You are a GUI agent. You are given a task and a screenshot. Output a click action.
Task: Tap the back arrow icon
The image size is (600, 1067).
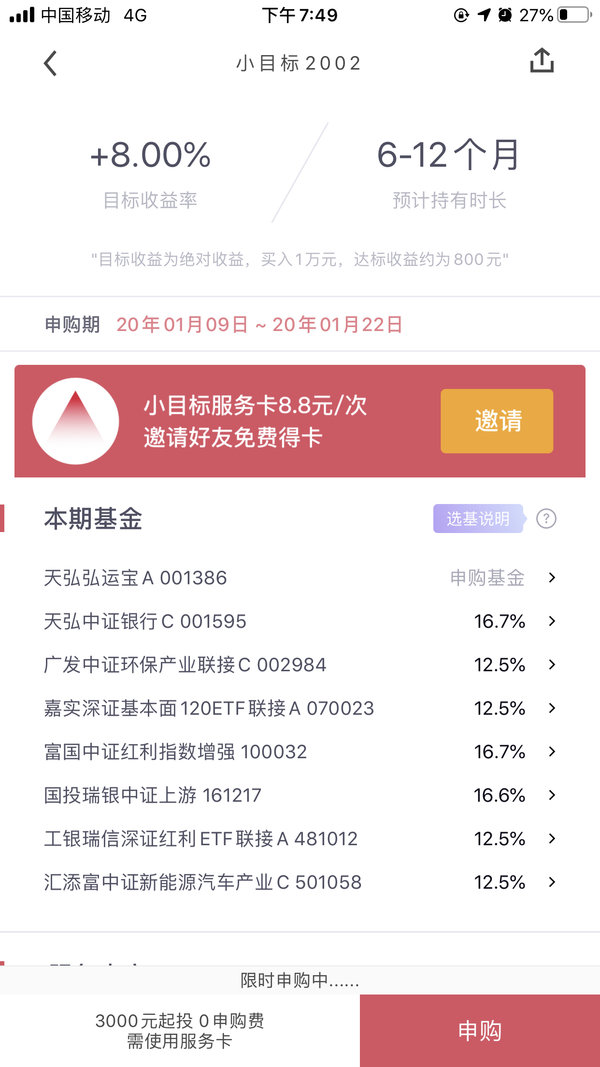[50, 63]
